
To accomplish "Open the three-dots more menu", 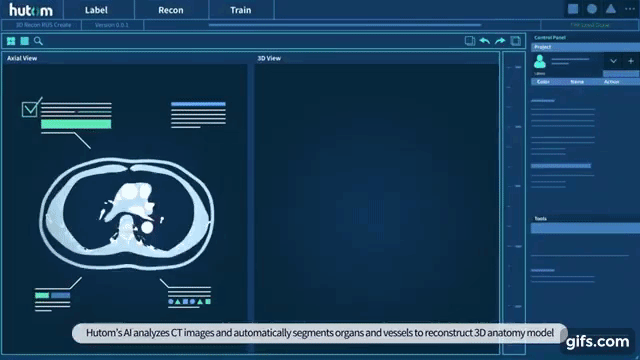I will [x=630, y=9].
